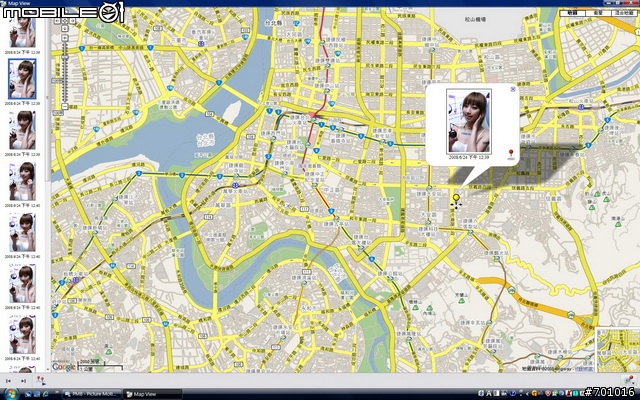Viewport: 640px width, 400px height.
Task: Pan the map right with arrow control
Action: (72, 20)
